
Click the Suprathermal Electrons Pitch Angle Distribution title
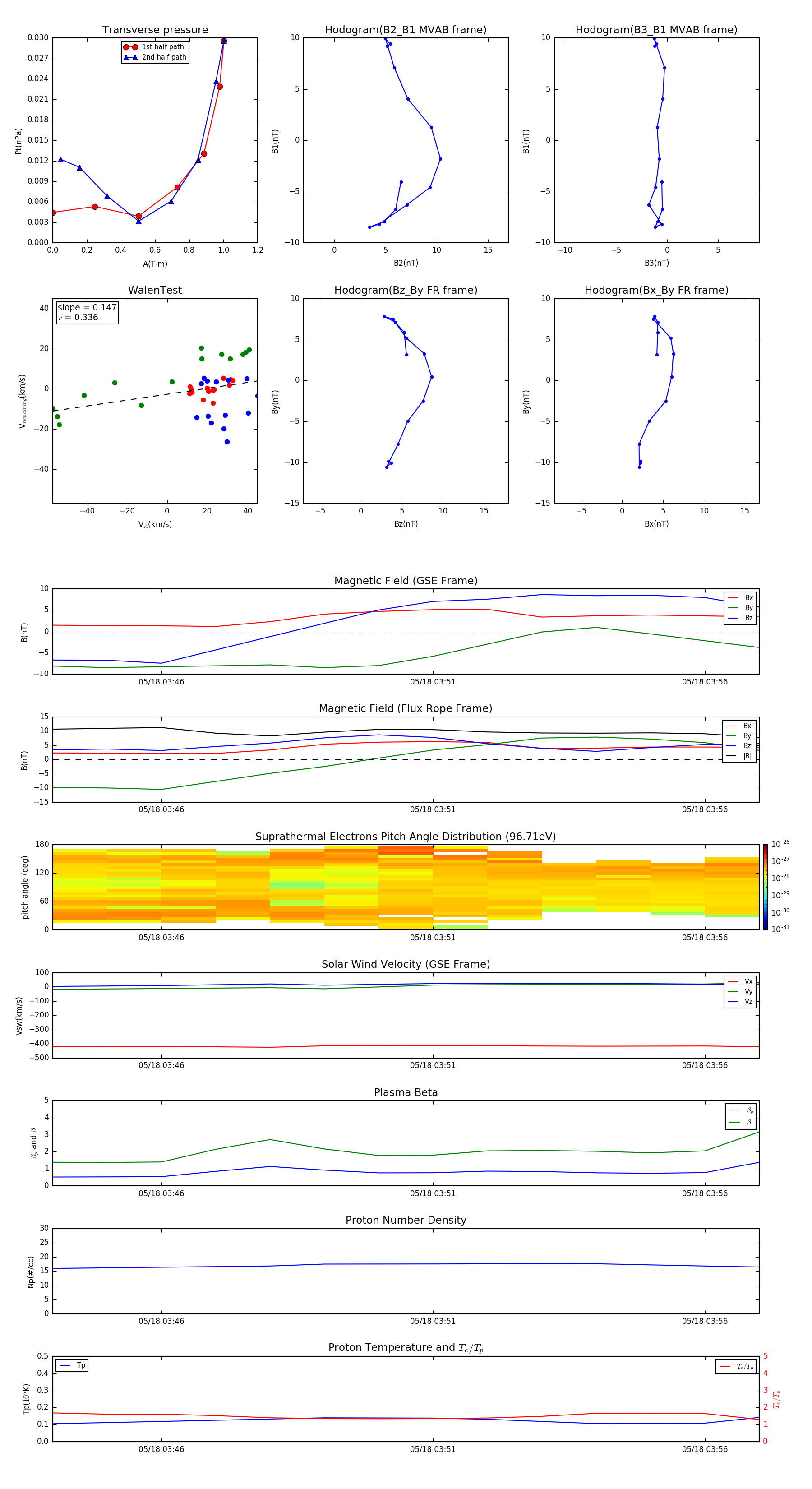[406, 837]
